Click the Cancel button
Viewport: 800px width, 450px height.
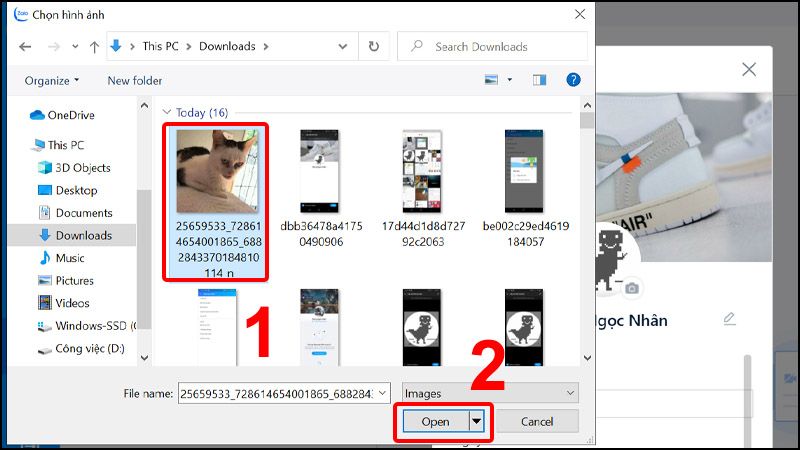(x=538, y=421)
